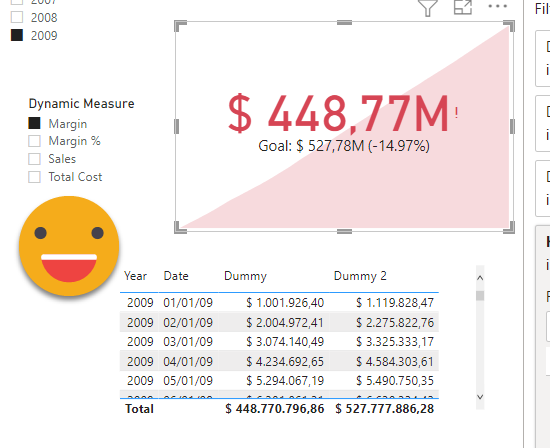The height and width of the screenshot is (448, 550).
Task: Select the 03/01/09 date cell
Action: [x=188, y=341]
